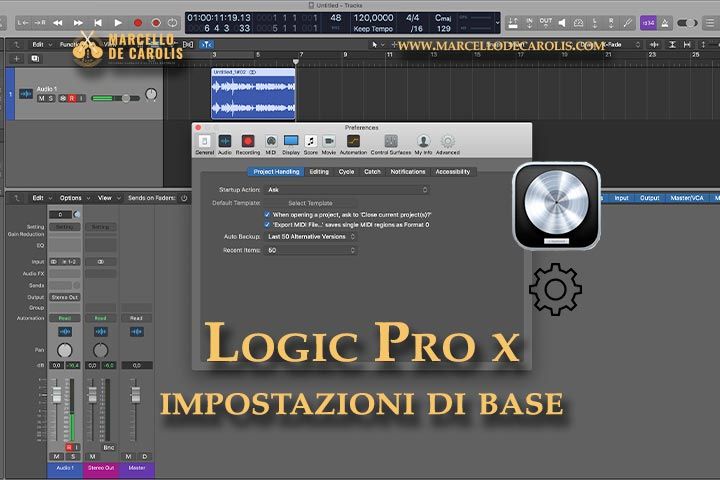Select the Project Handling tab

click(276, 172)
